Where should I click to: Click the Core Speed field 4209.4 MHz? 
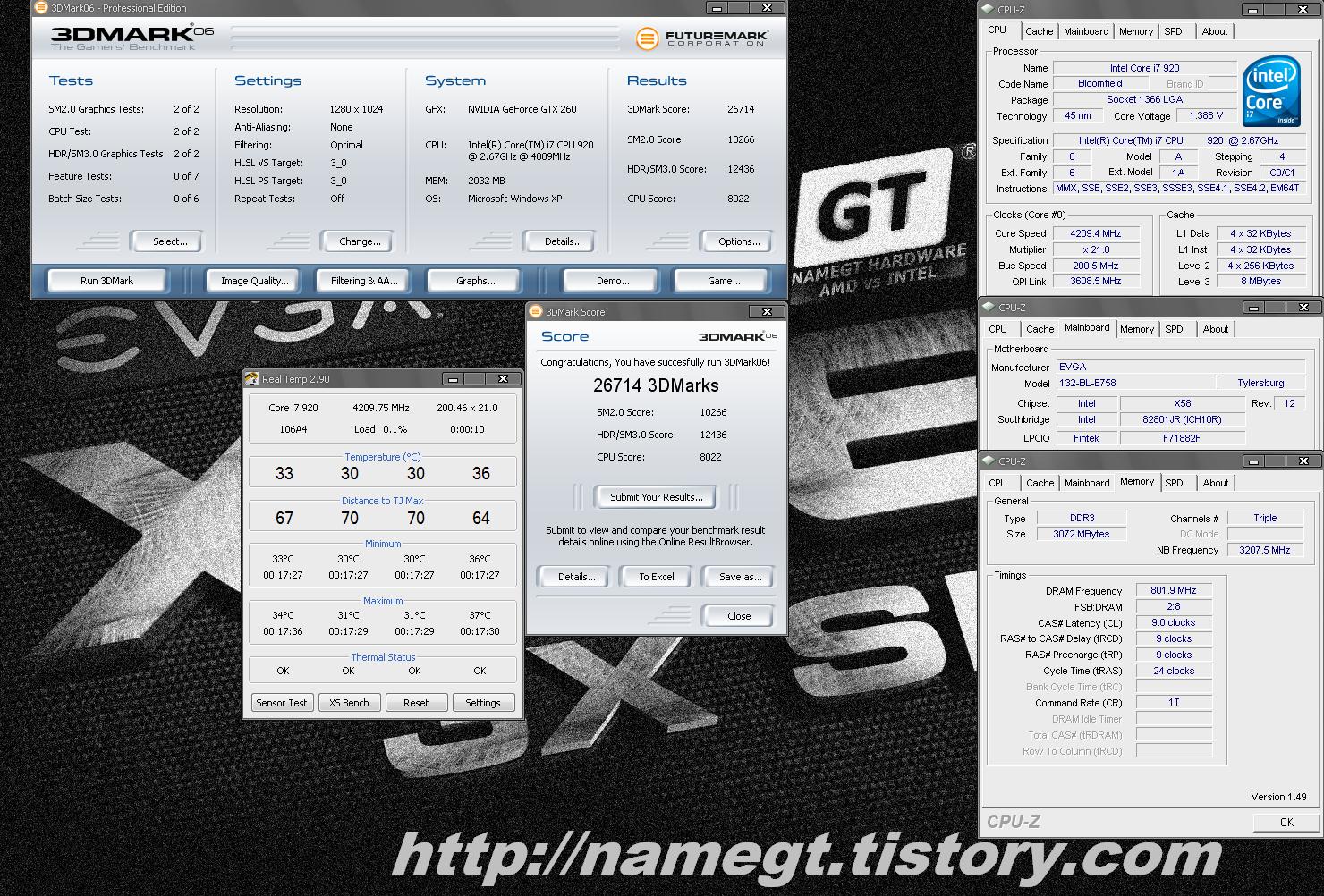1096,233
